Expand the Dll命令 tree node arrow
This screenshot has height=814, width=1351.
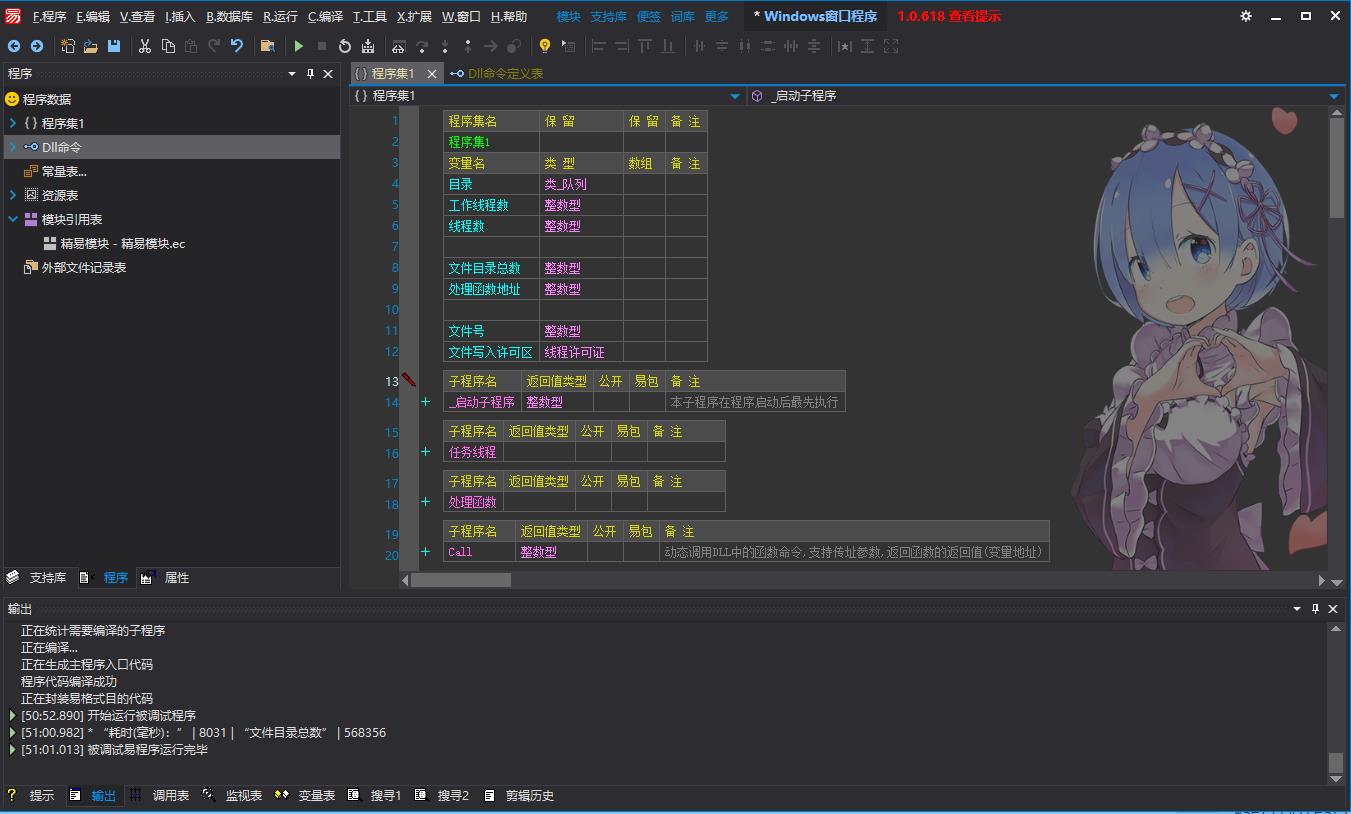click(12, 147)
